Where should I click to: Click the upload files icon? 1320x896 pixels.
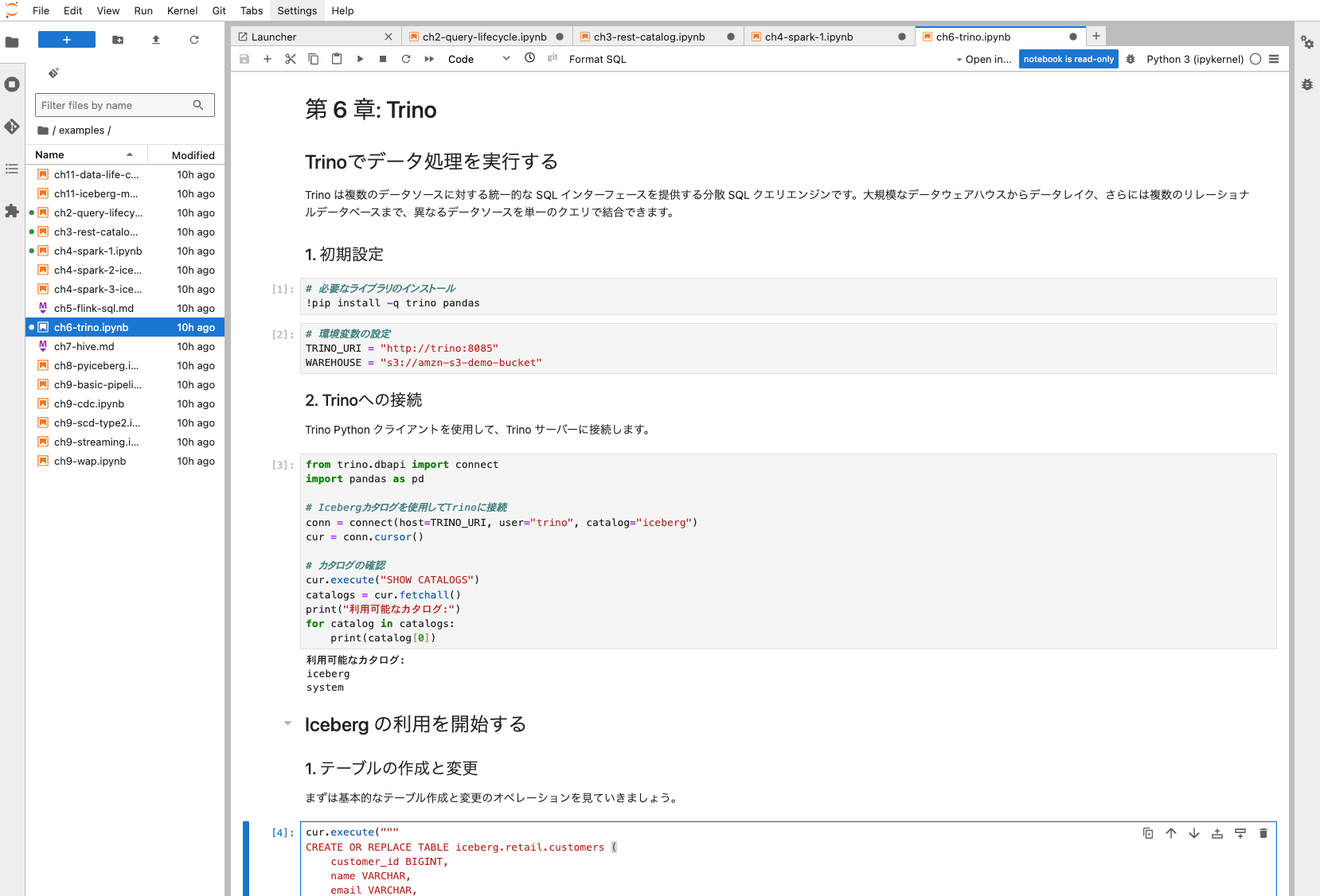point(156,40)
